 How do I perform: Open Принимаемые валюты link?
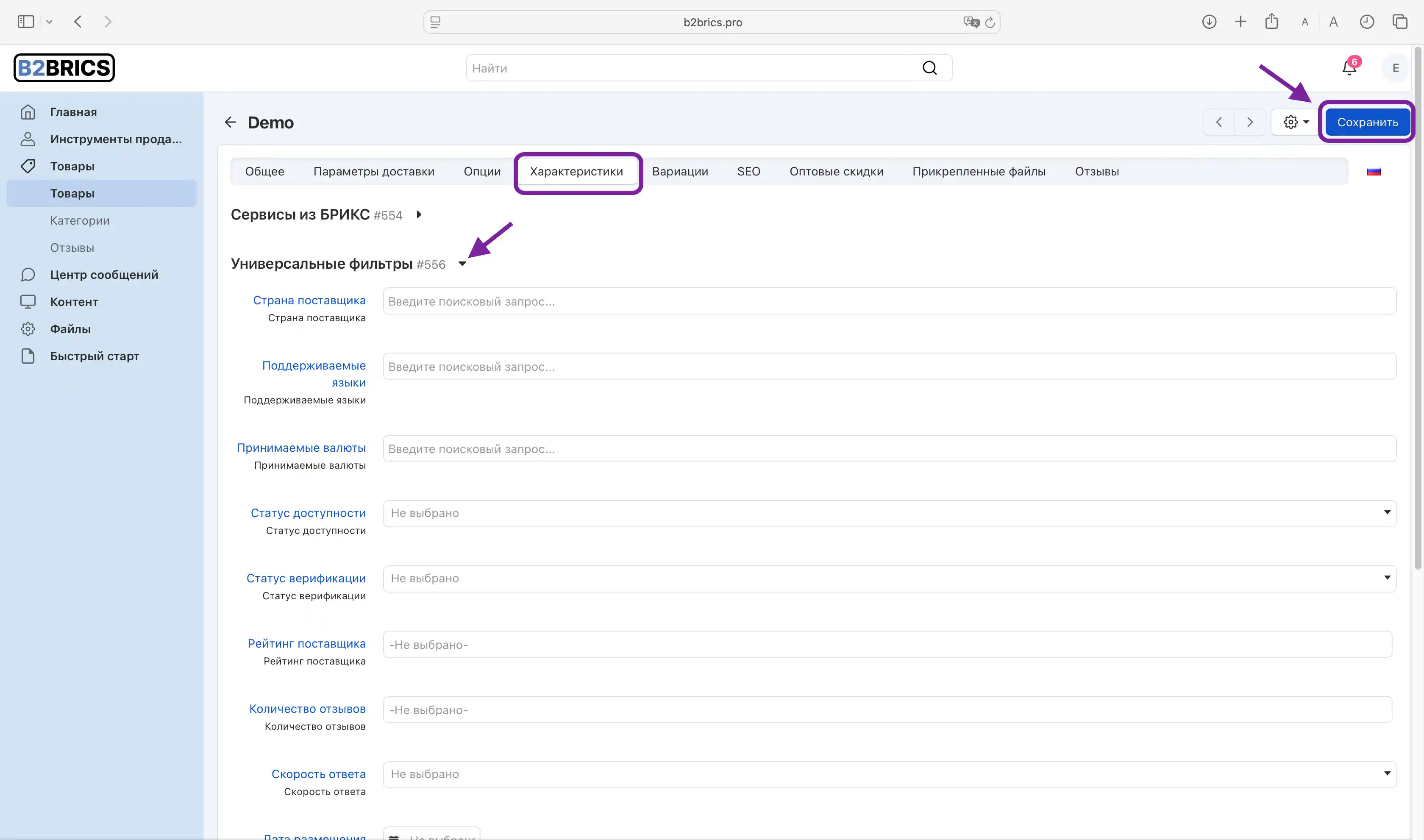(x=301, y=448)
